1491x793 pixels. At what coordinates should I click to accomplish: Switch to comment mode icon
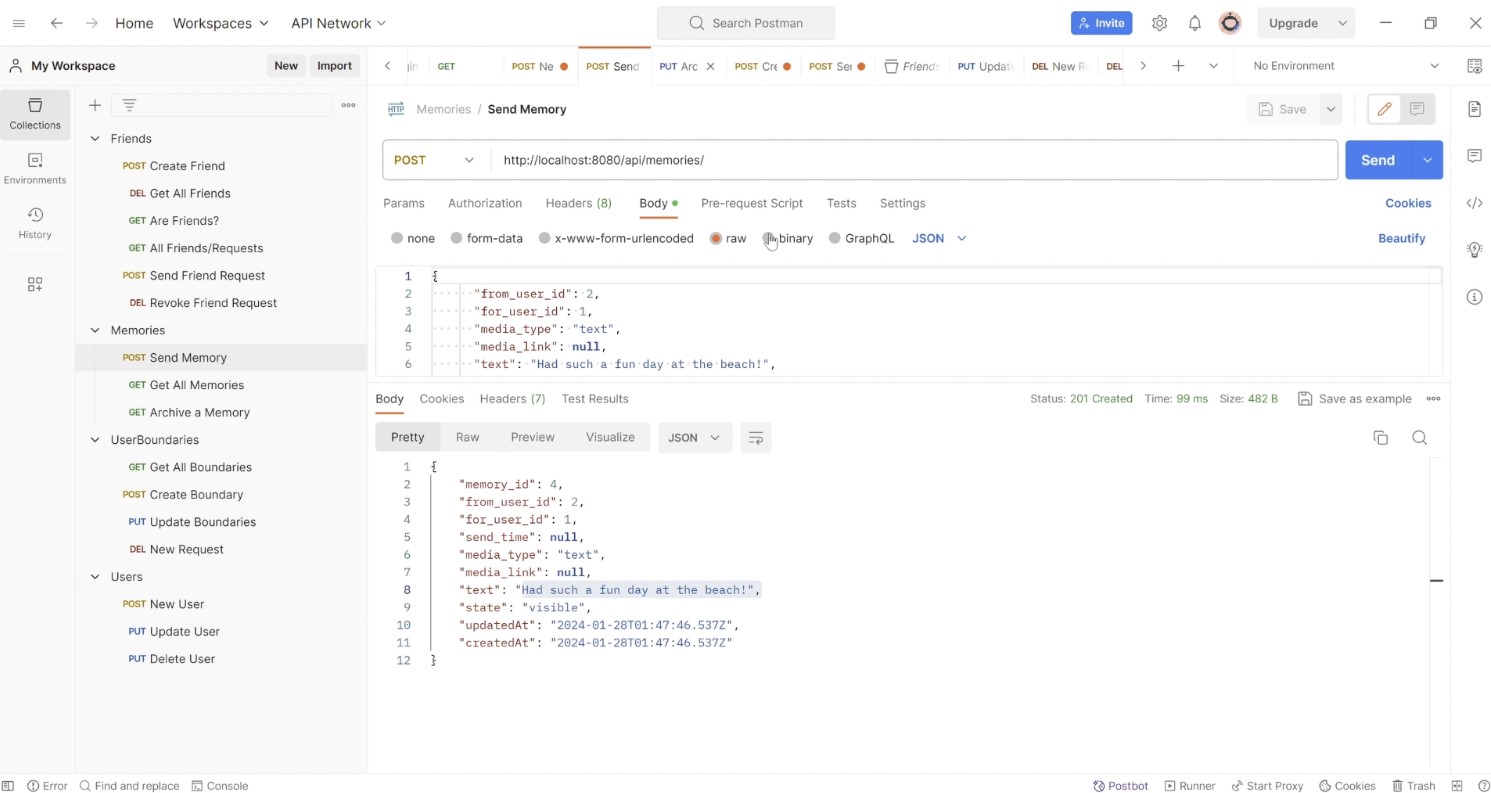(1417, 109)
